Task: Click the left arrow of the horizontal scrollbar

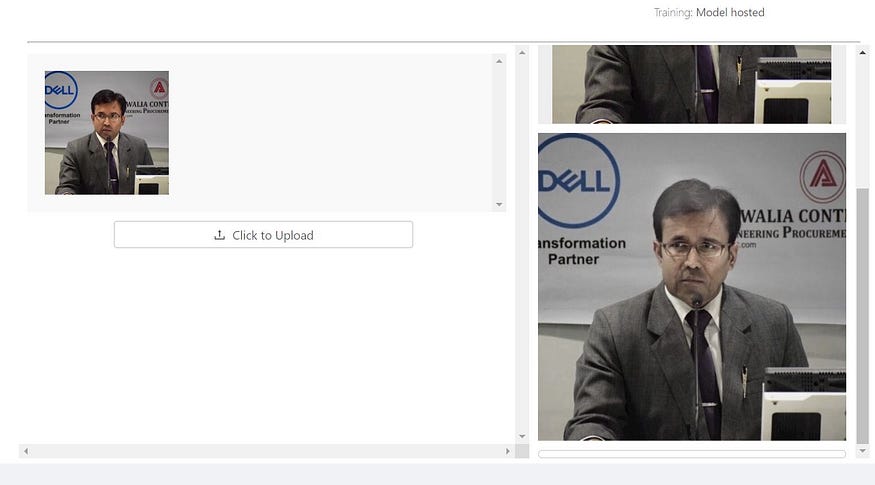Action: pos(26,451)
